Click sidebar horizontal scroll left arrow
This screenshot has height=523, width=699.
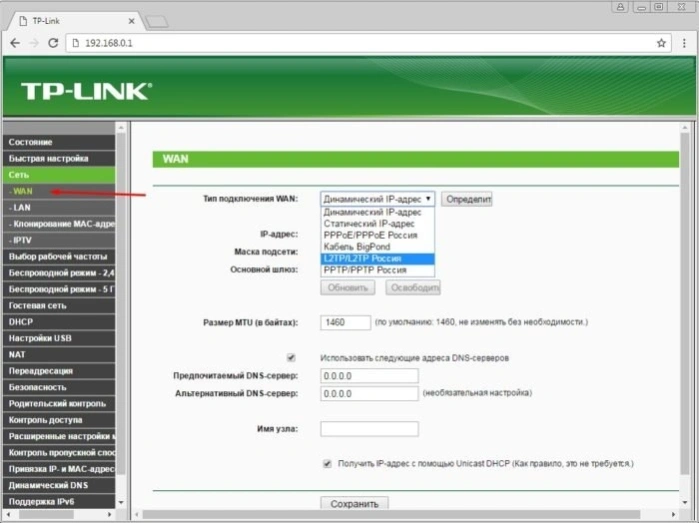[x=8, y=515]
